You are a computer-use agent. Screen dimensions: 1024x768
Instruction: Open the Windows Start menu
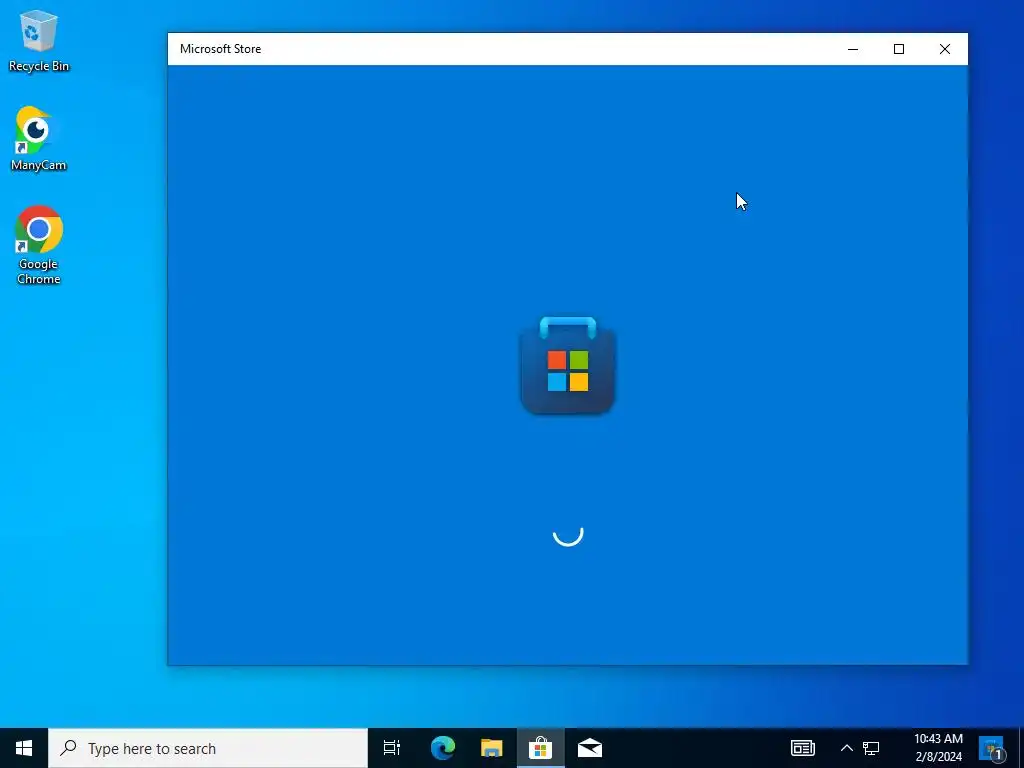(24, 748)
